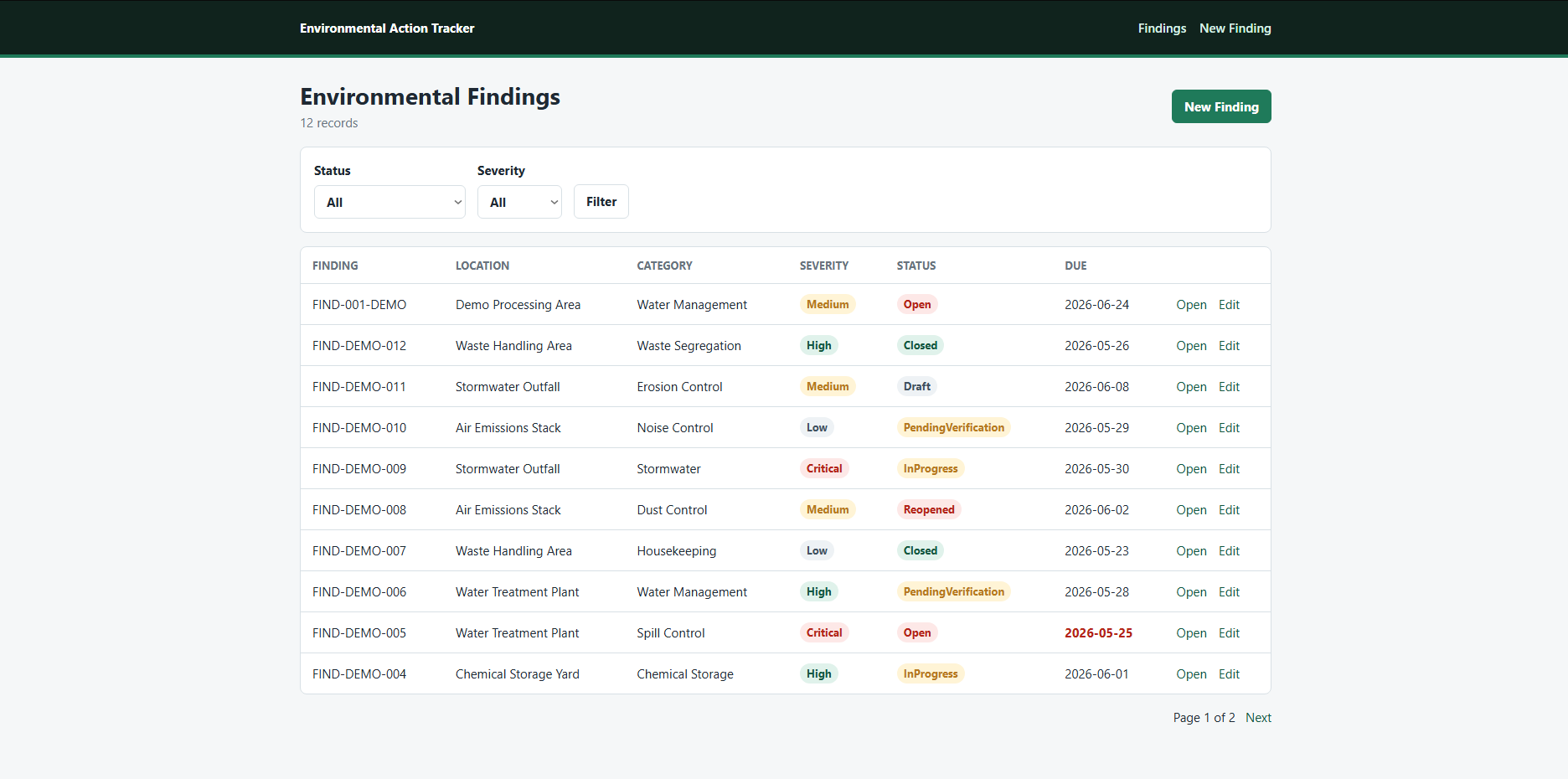Open finding FIND-DEMO-005

pyautogui.click(x=1191, y=633)
